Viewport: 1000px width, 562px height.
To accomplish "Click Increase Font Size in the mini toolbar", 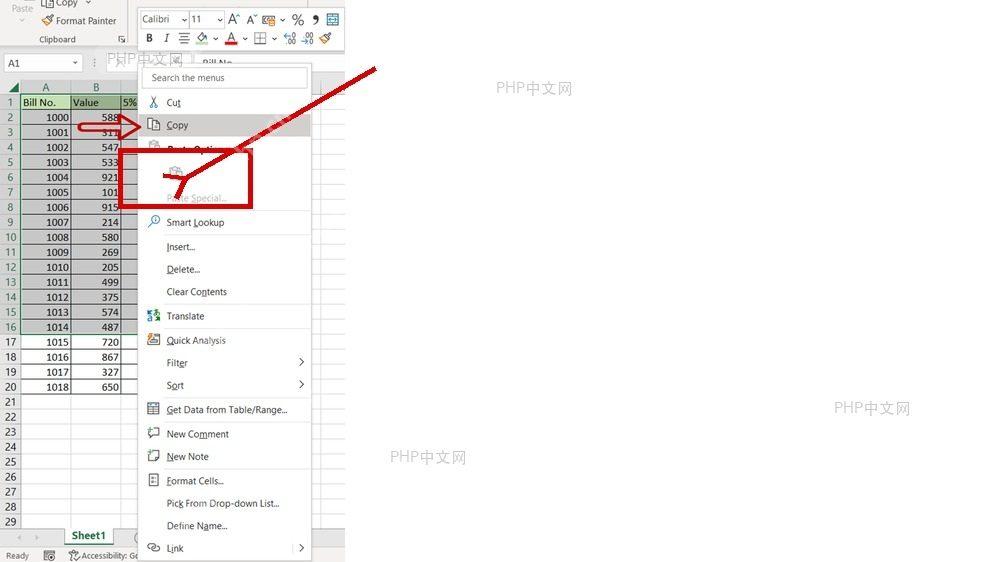I will 234,19.
